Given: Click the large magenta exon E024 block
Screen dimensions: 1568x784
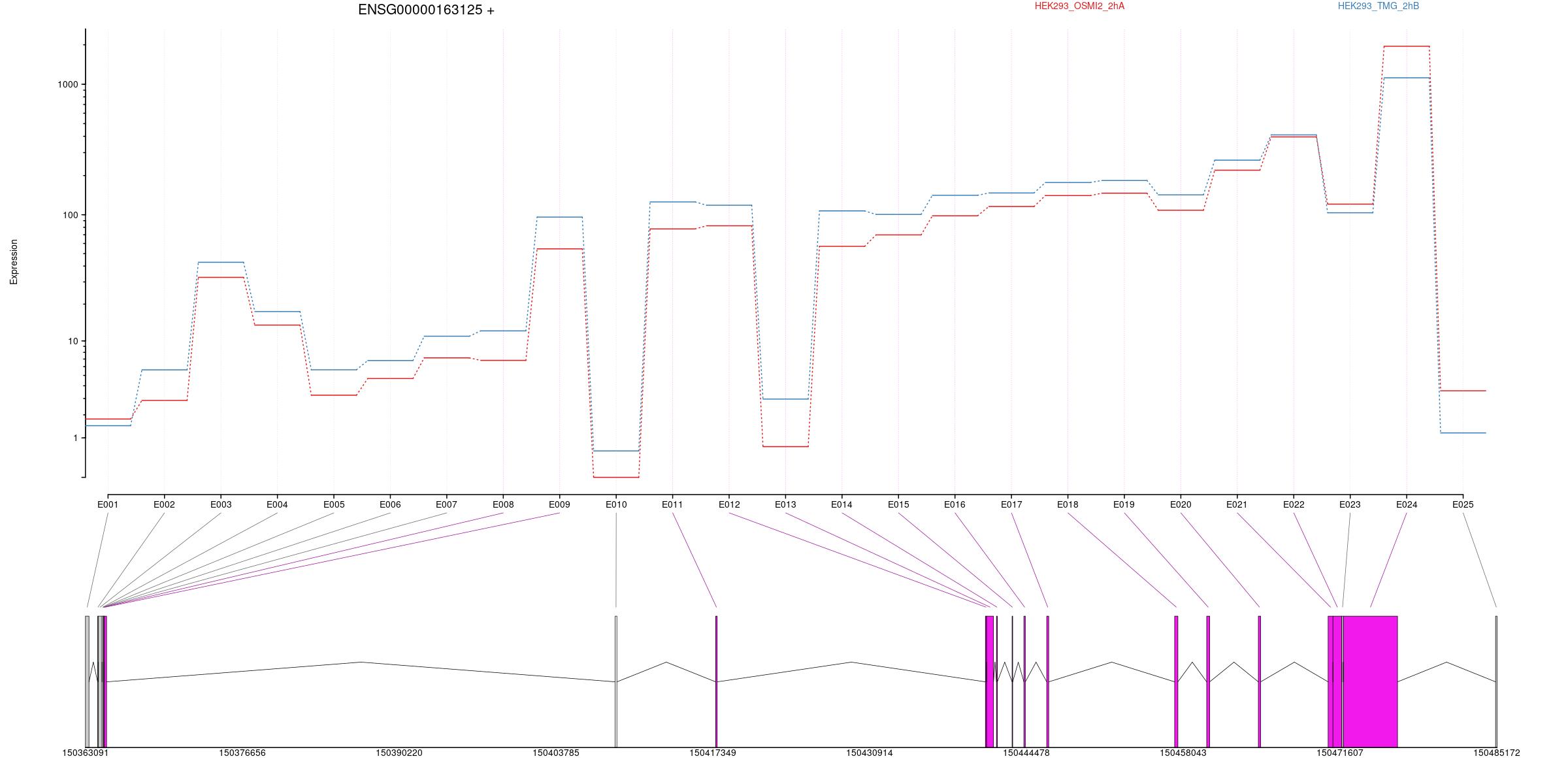Looking at the screenshot, I should [x=1370, y=681].
